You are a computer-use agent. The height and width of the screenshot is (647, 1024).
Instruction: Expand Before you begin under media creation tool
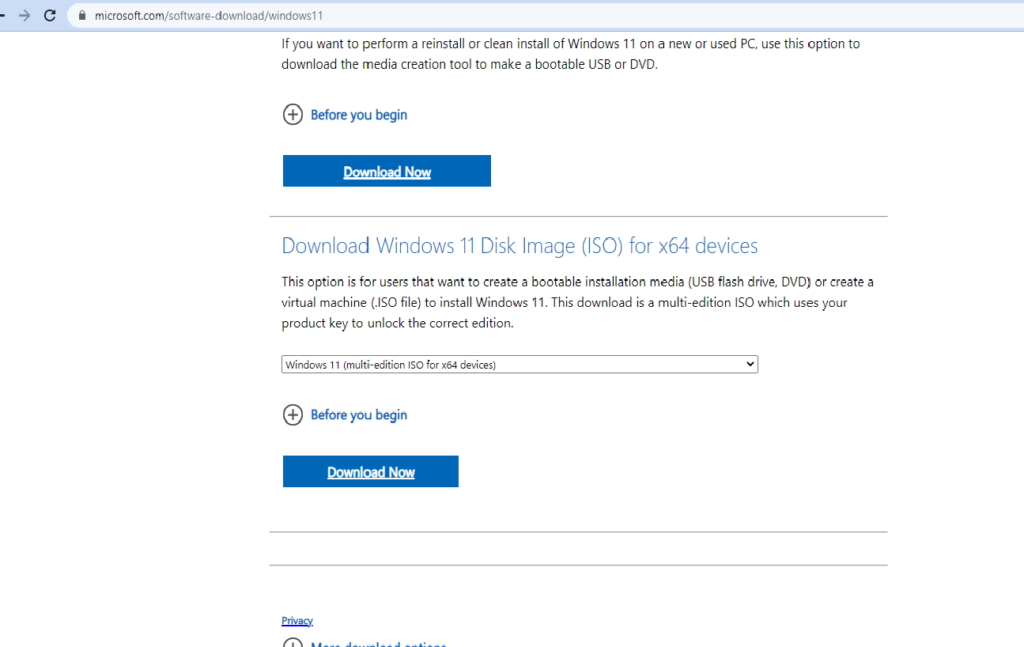[358, 115]
